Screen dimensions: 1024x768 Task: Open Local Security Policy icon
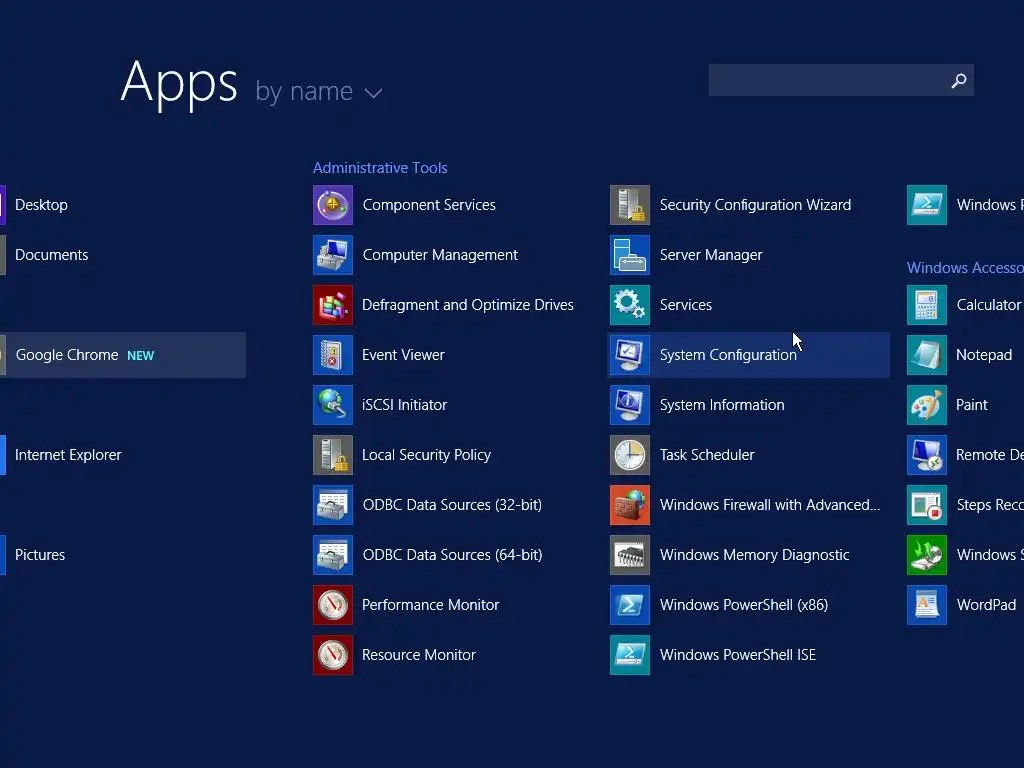pos(333,455)
